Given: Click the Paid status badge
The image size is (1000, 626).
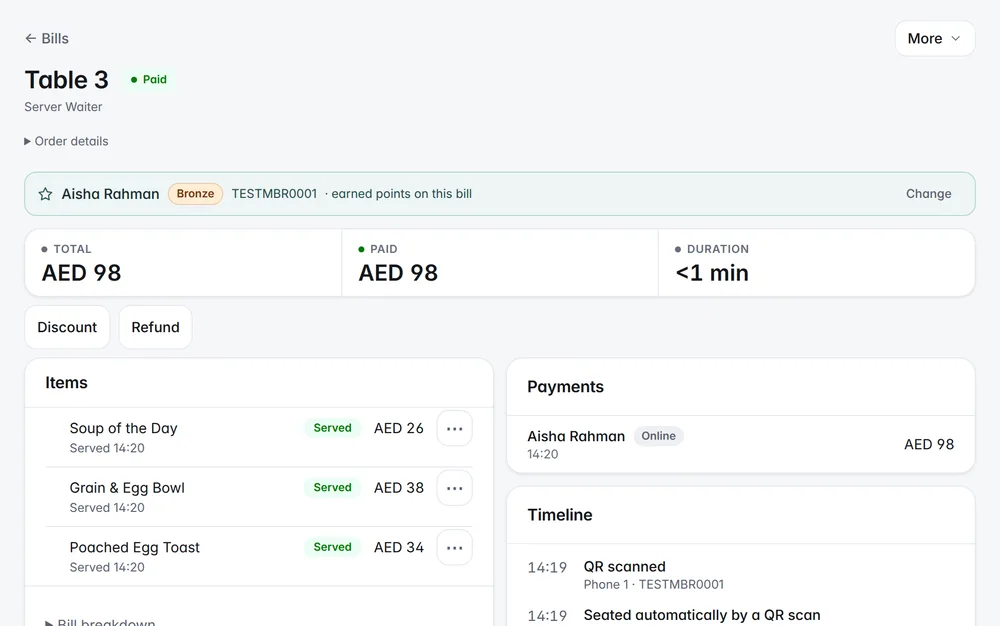Looking at the screenshot, I should [x=149, y=79].
